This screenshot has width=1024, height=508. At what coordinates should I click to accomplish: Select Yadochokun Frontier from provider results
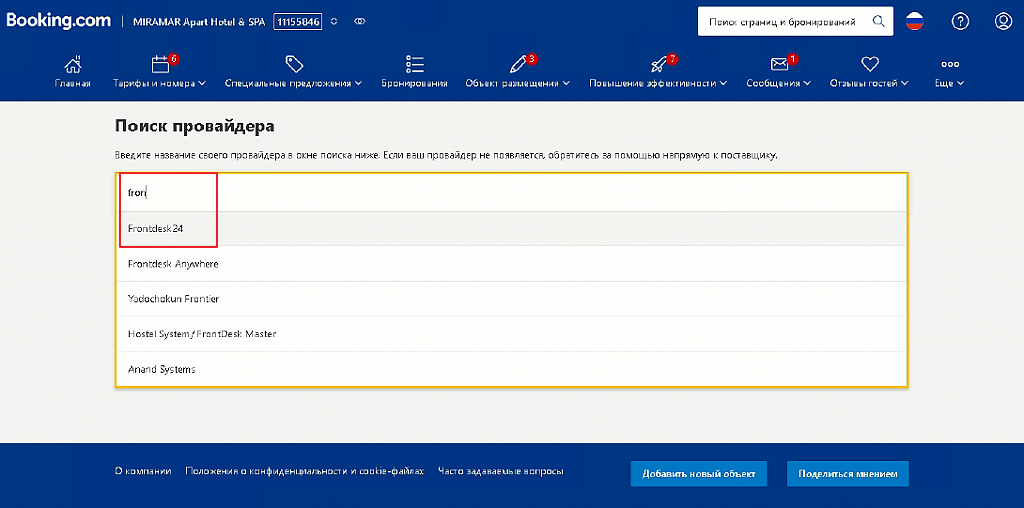click(511, 299)
